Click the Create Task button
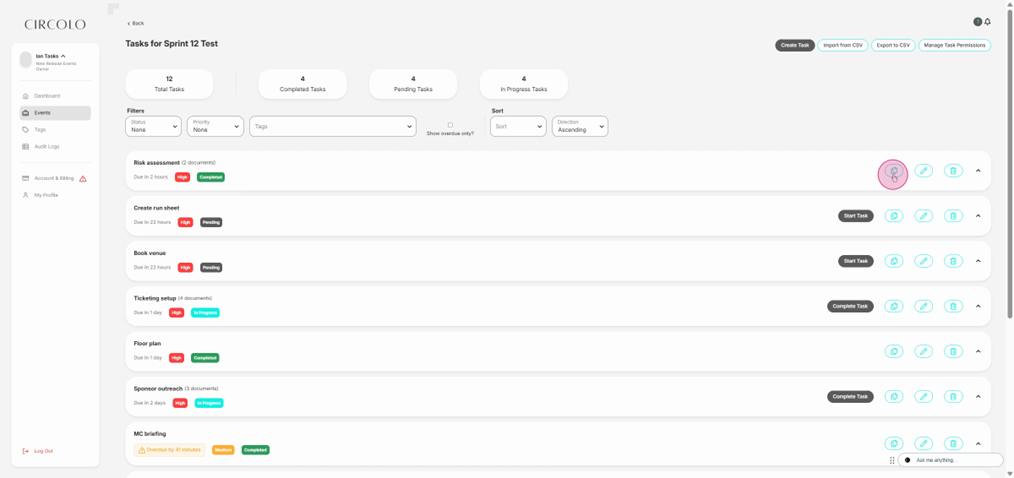Screen dimensions: 1014x478 [x=794, y=45]
